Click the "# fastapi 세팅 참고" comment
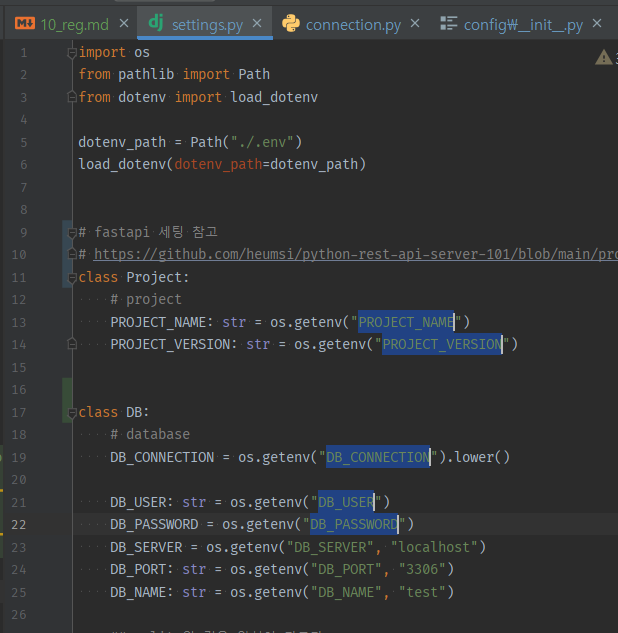Viewport: 618px width, 633px height. 148,232
